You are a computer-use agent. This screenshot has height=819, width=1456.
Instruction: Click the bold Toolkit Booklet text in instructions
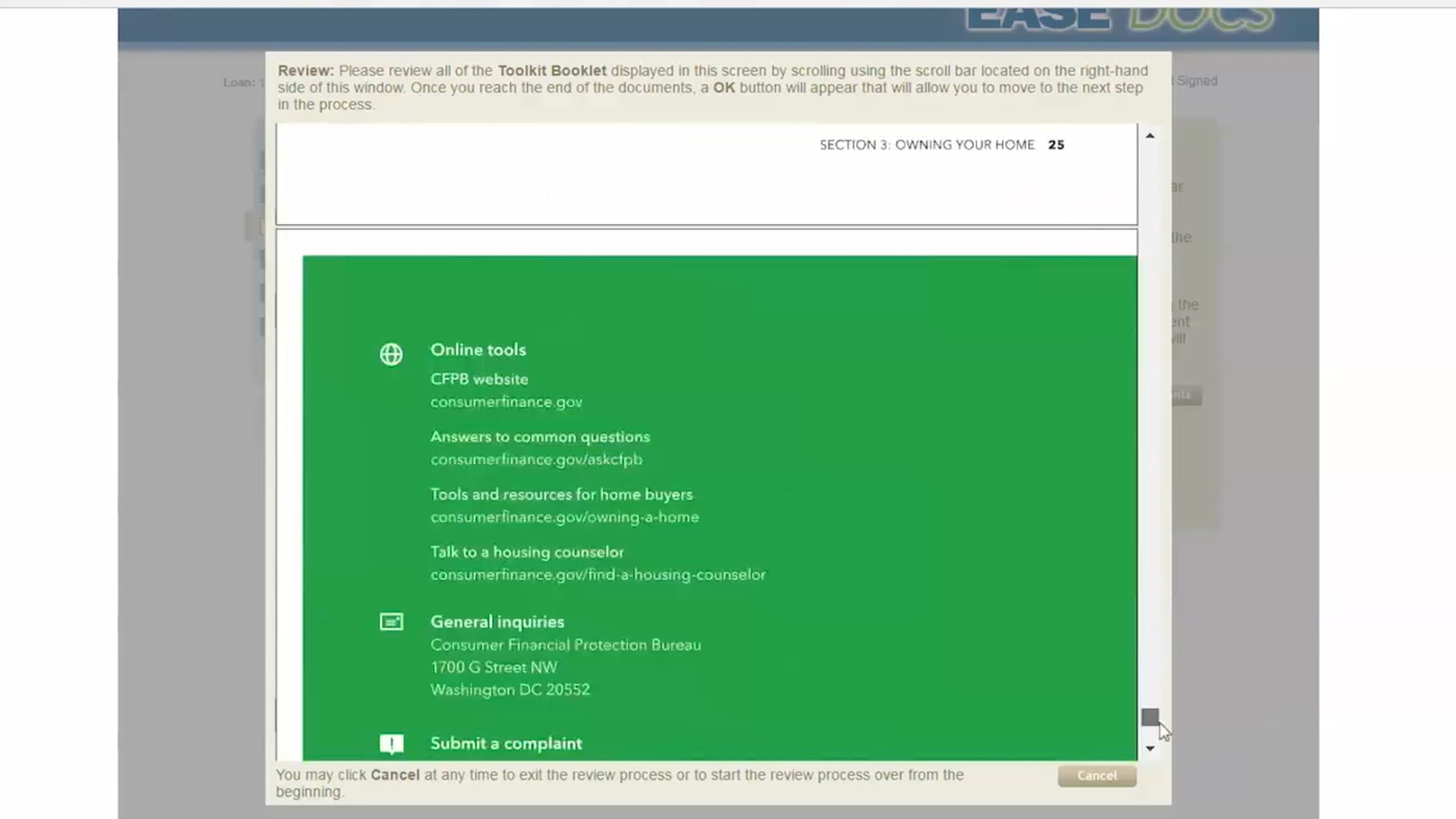552,71
